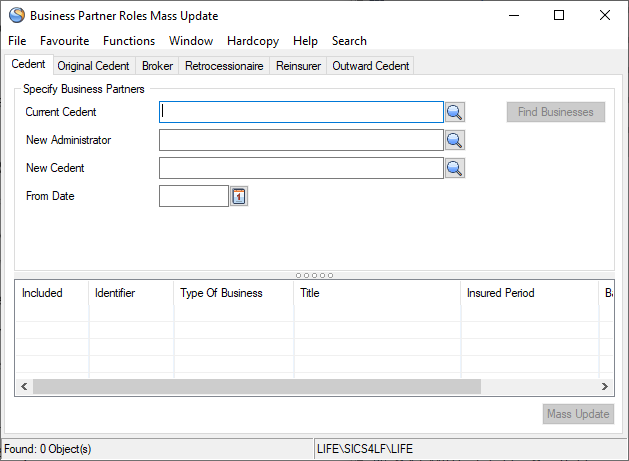Expand the Functions menu
629x461 pixels.
pos(129,41)
